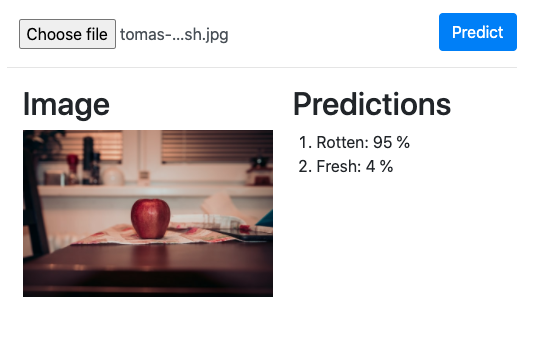Click the tablet lying on the table
Screen dimensions: 540x362
click(243, 234)
